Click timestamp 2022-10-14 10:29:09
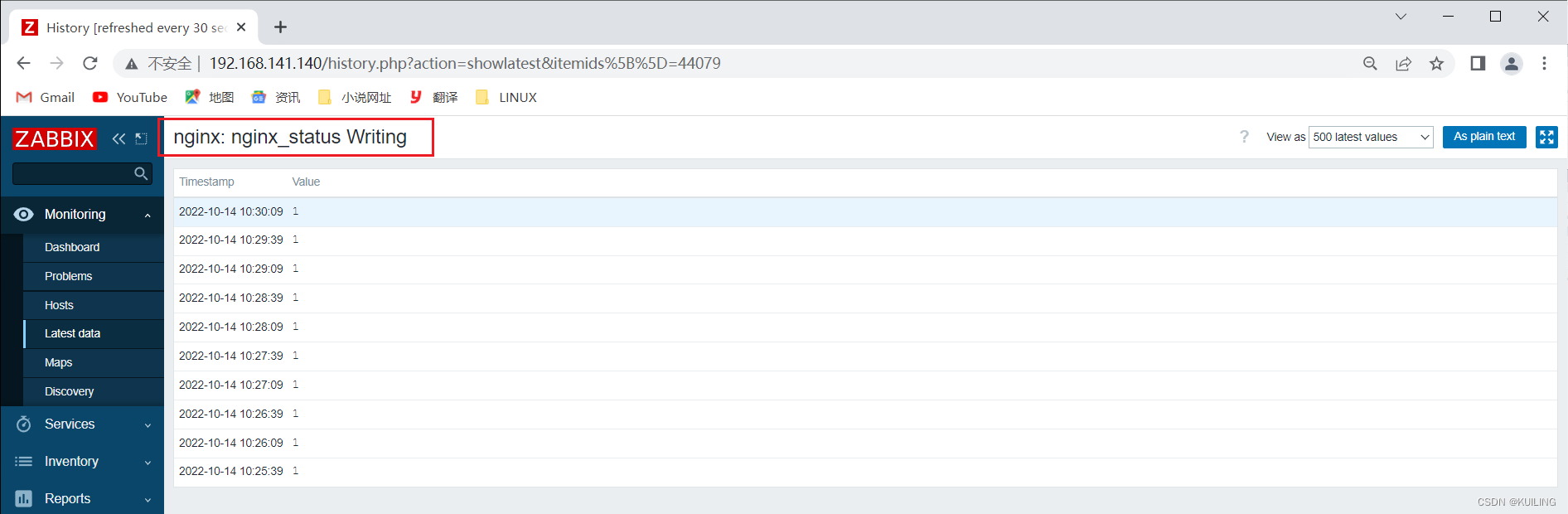The width and height of the screenshot is (1568, 514). (231, 269)
